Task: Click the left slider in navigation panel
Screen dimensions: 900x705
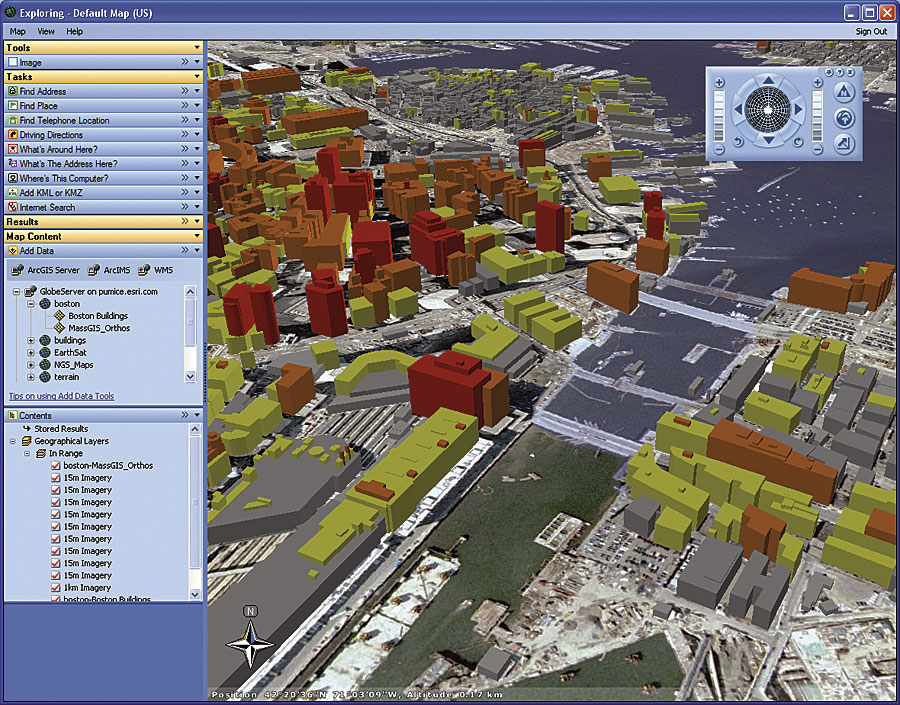Action: point(719,116)
